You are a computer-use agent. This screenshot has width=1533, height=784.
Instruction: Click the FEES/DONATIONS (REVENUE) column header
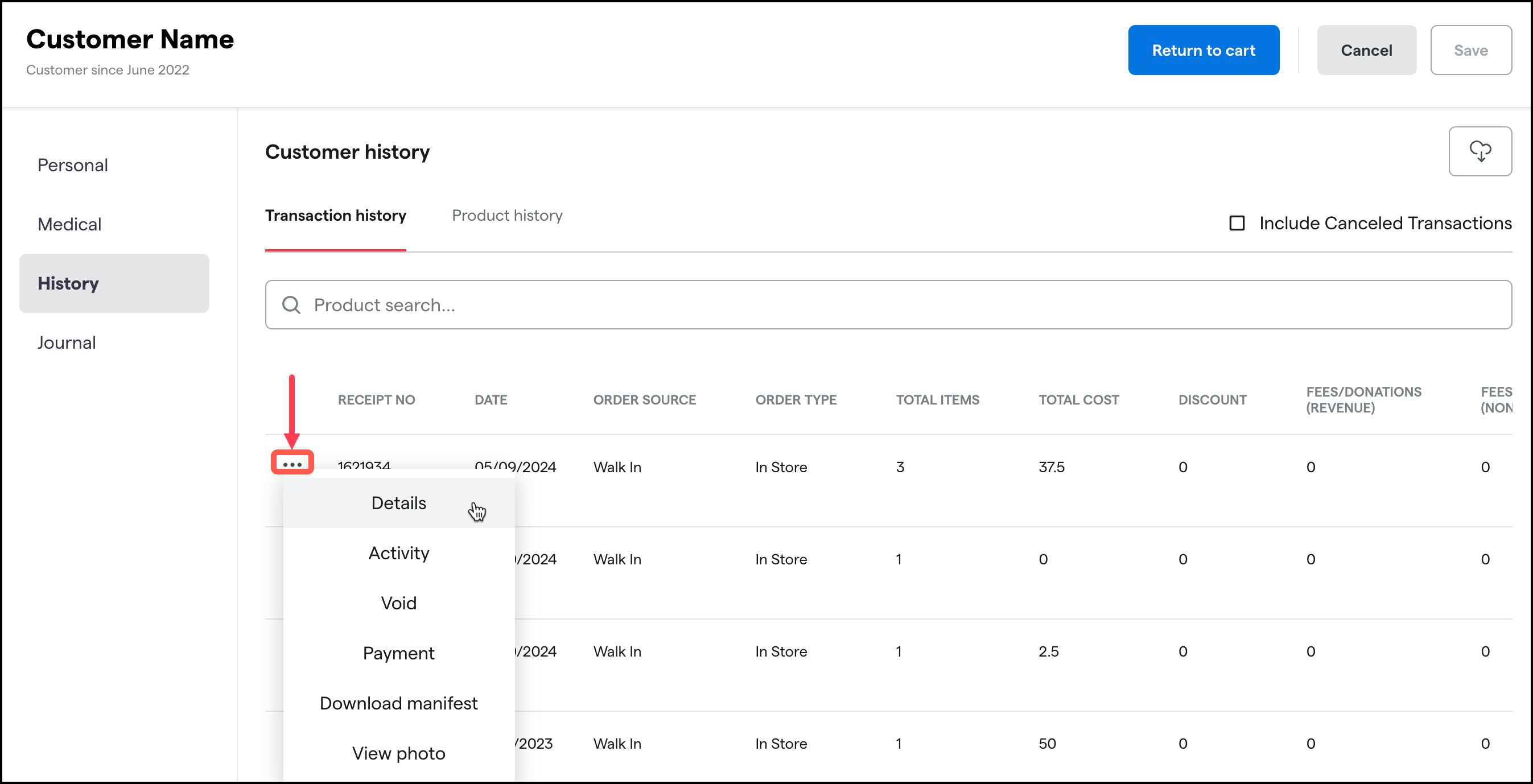[x=1363, y=400]
